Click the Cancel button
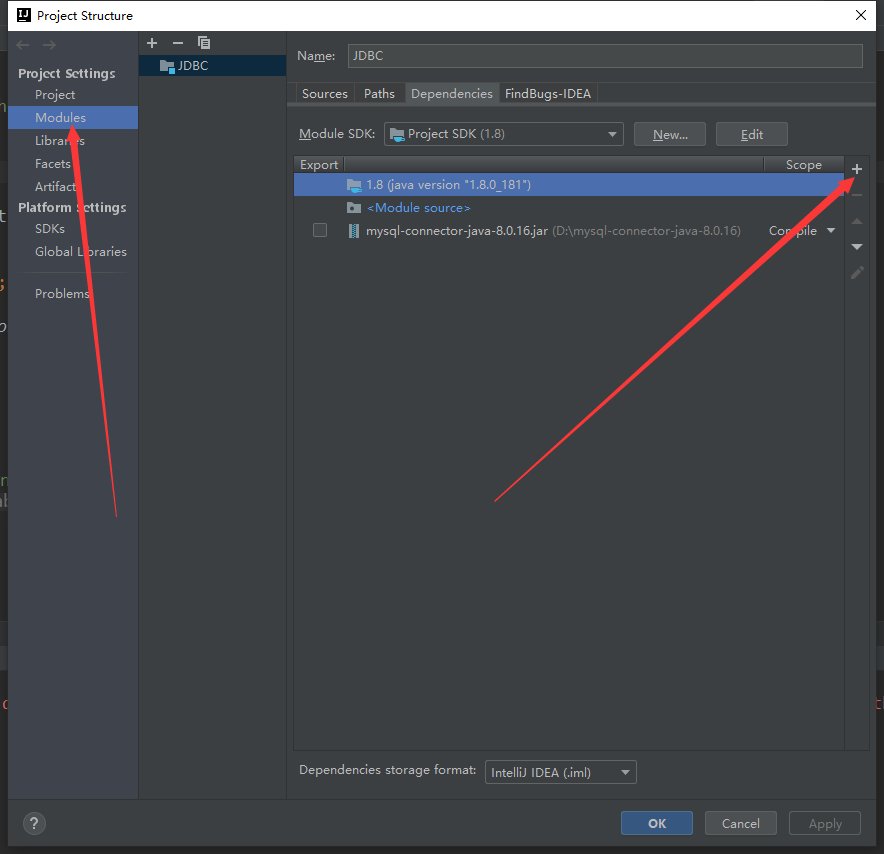This screenshot has width=884, height=854. click(740, 823)
